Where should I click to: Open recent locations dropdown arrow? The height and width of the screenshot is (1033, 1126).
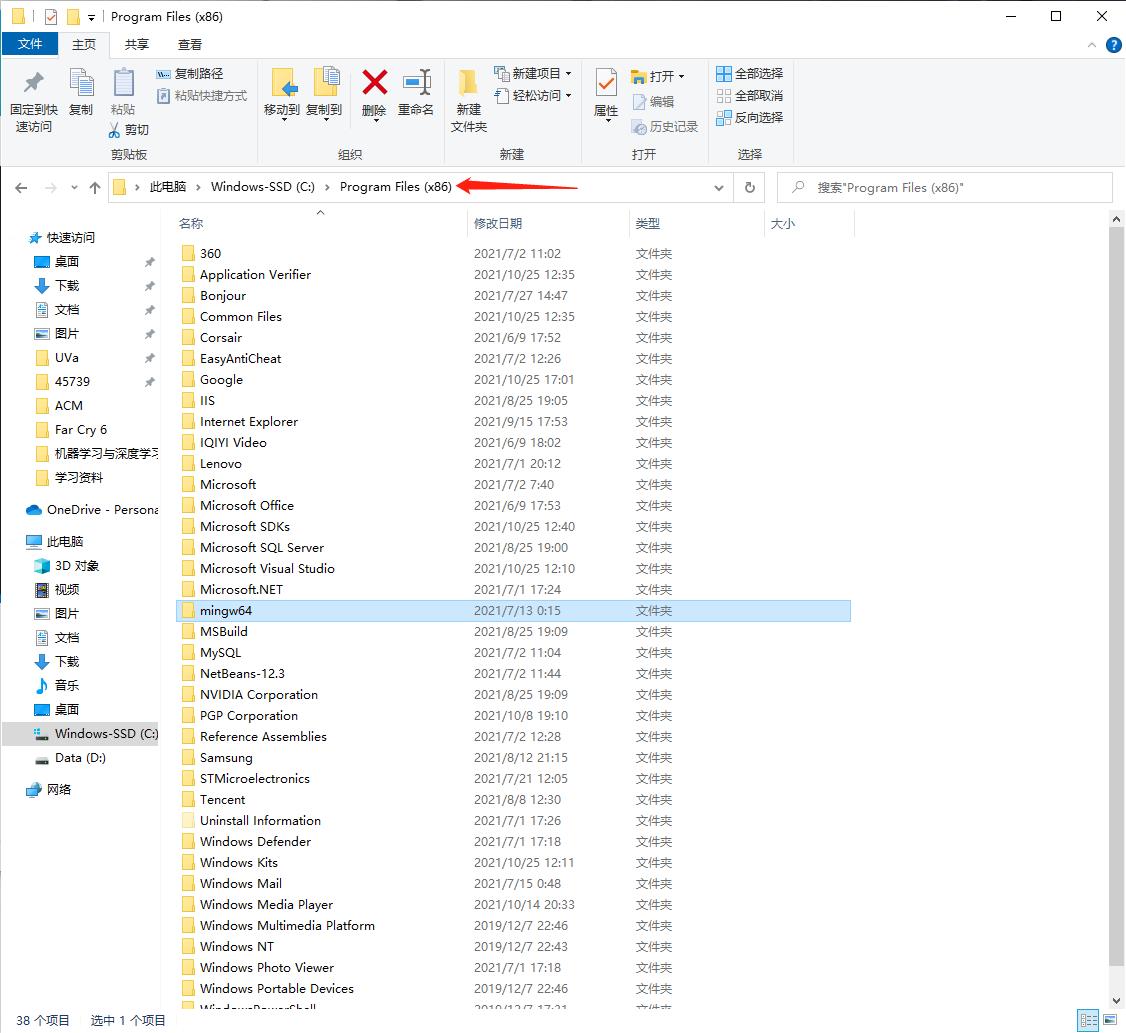[x=74, y=187]
